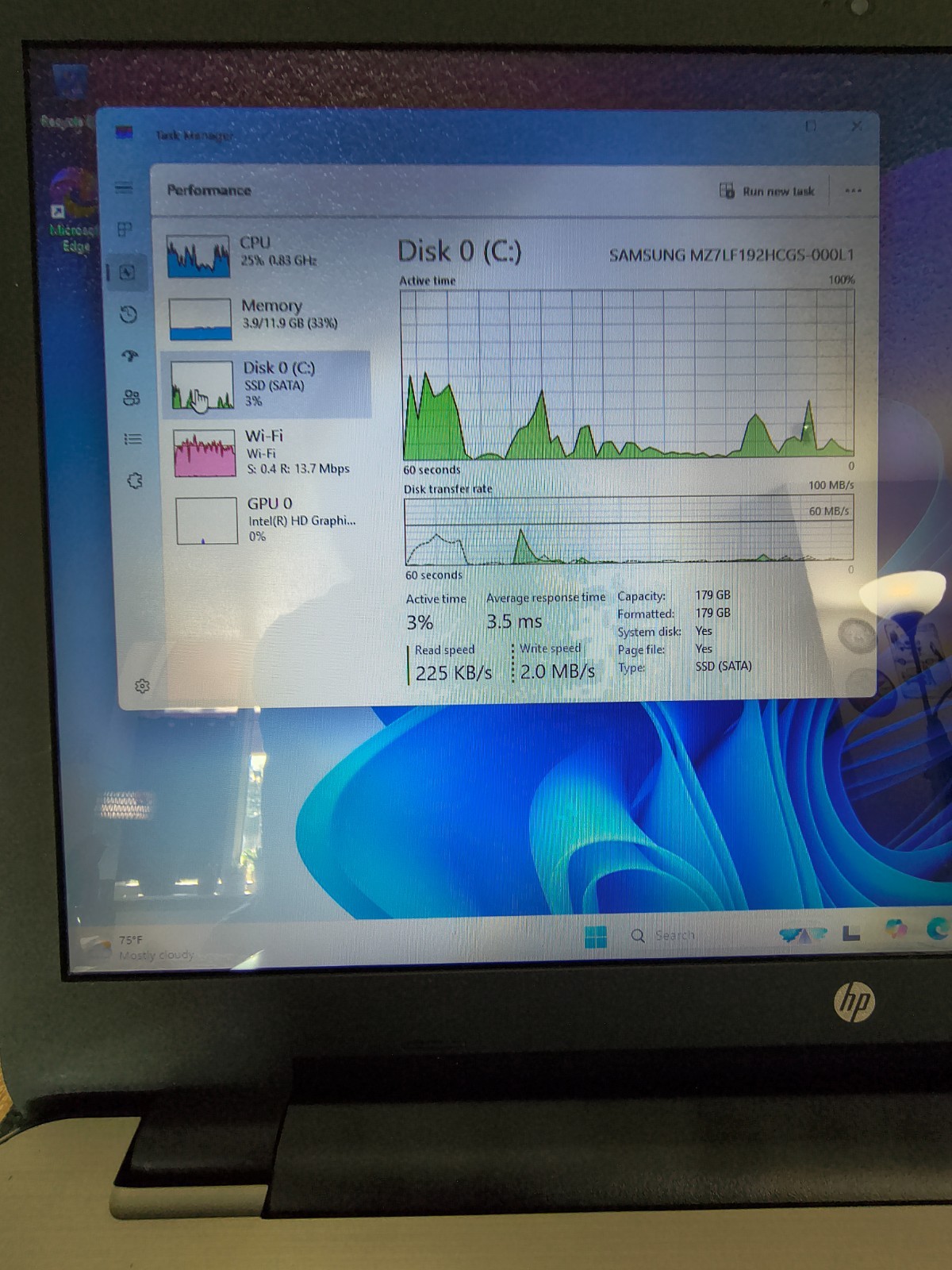Select the Memory performance item
Screen dimensions: 952x1270
pyautogui.click(x=267, y=317)
